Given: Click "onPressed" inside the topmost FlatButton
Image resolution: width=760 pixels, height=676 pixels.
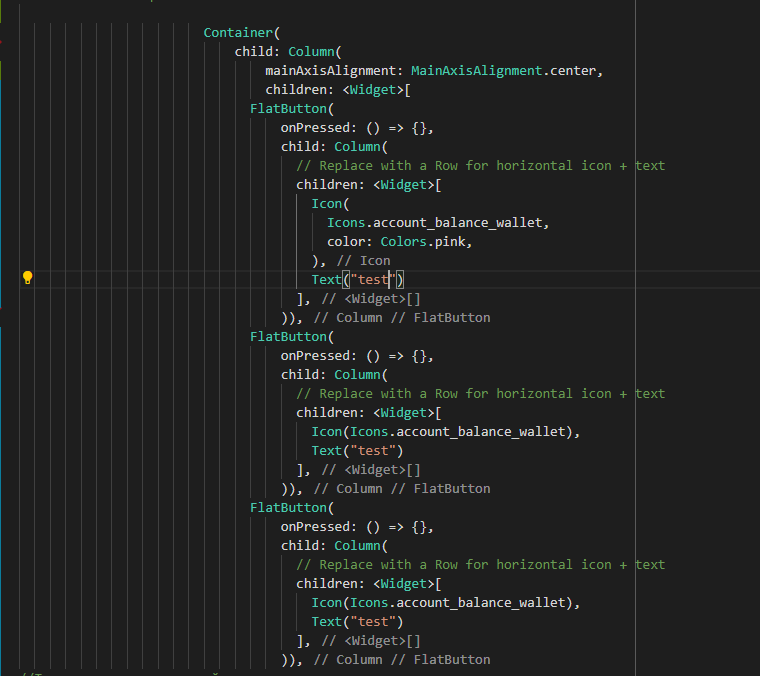Looking at the screenshot, I should pyautogui.click(x=315, y=128).
